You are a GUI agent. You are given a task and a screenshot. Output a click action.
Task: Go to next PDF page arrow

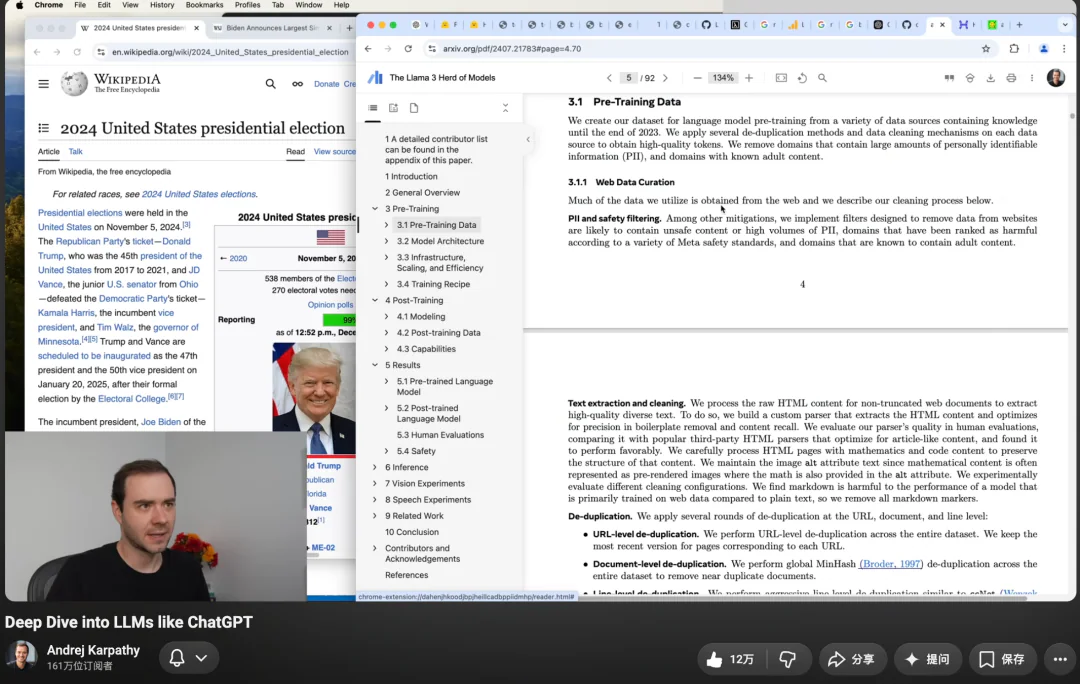tap(665, 78)
